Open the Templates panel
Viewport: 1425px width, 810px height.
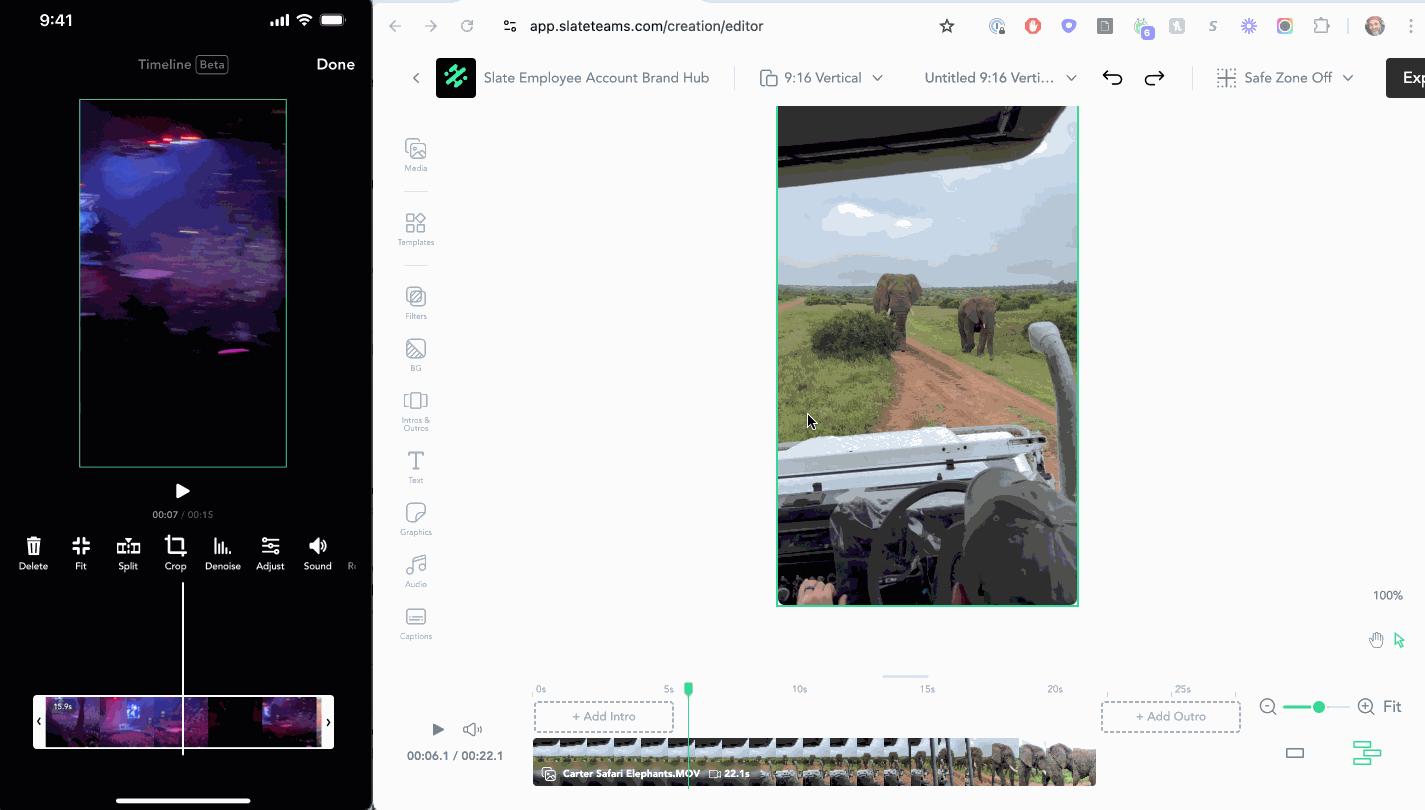click(x=416, y=228)
